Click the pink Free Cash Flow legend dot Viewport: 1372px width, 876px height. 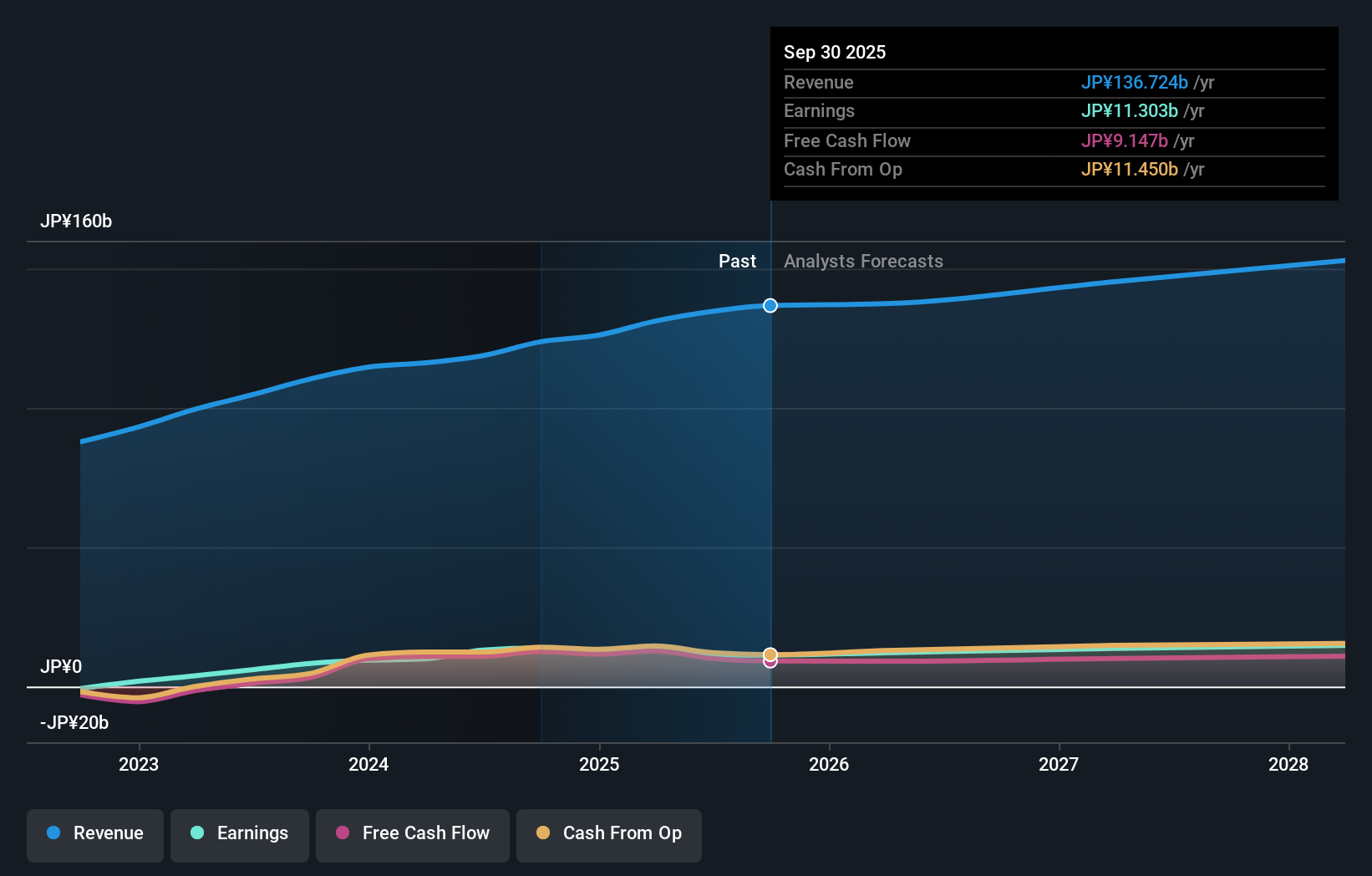(343, 833)
